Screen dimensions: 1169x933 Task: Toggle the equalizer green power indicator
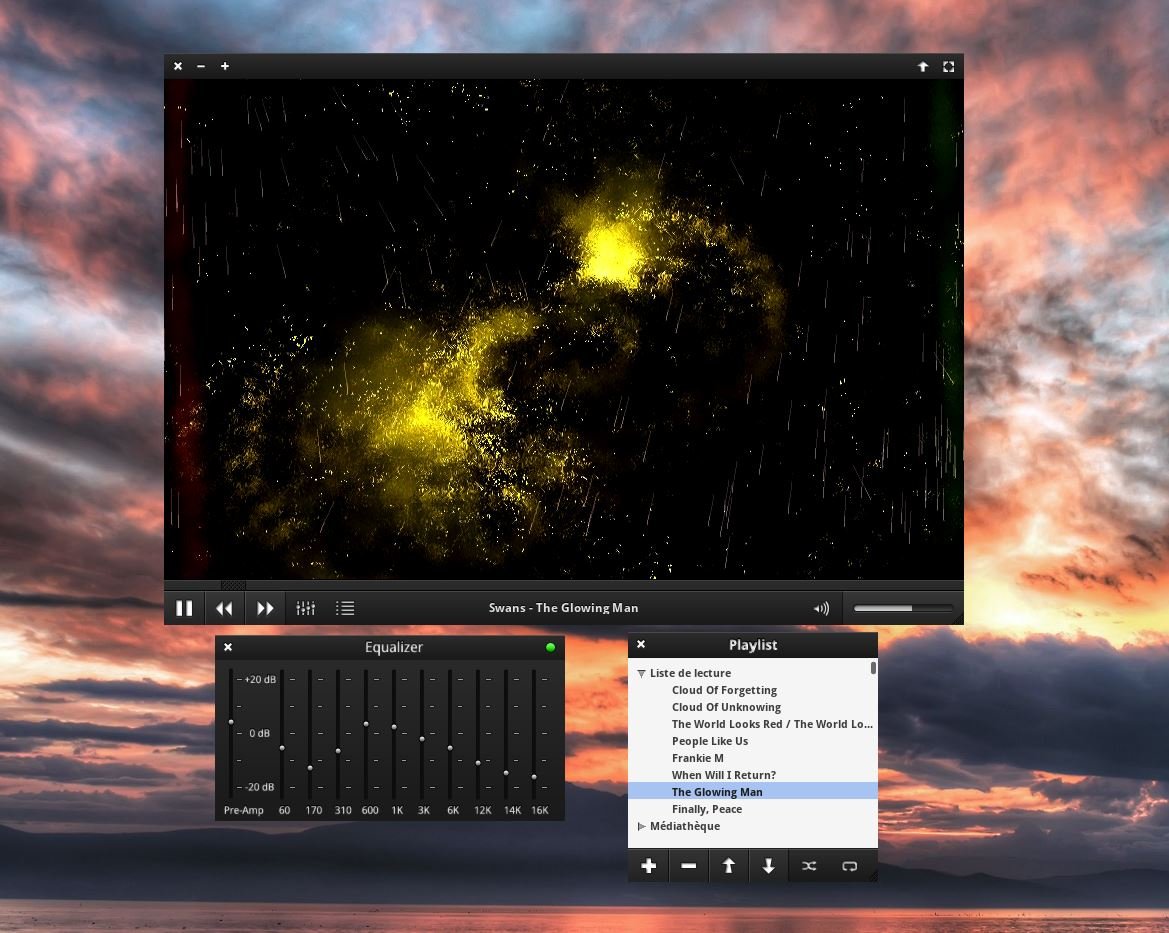point(550,648)
